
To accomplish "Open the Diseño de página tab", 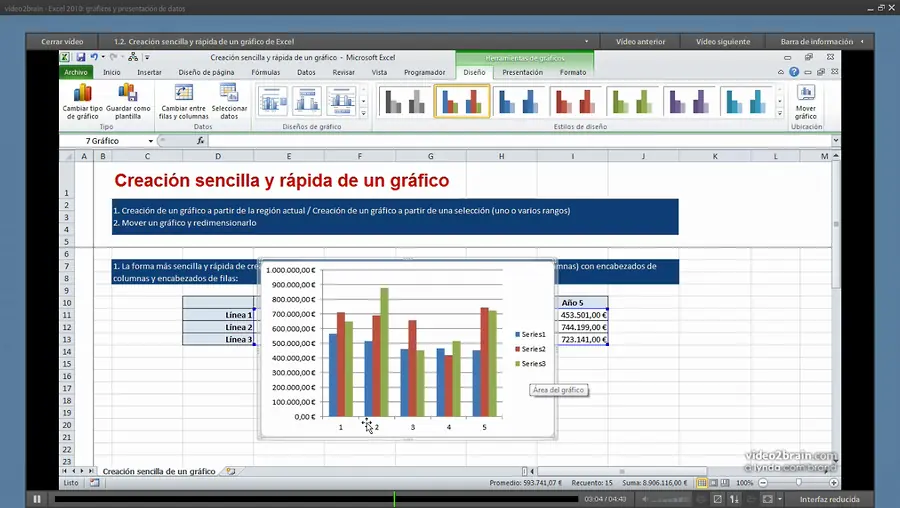I will (x=206, y=72).
